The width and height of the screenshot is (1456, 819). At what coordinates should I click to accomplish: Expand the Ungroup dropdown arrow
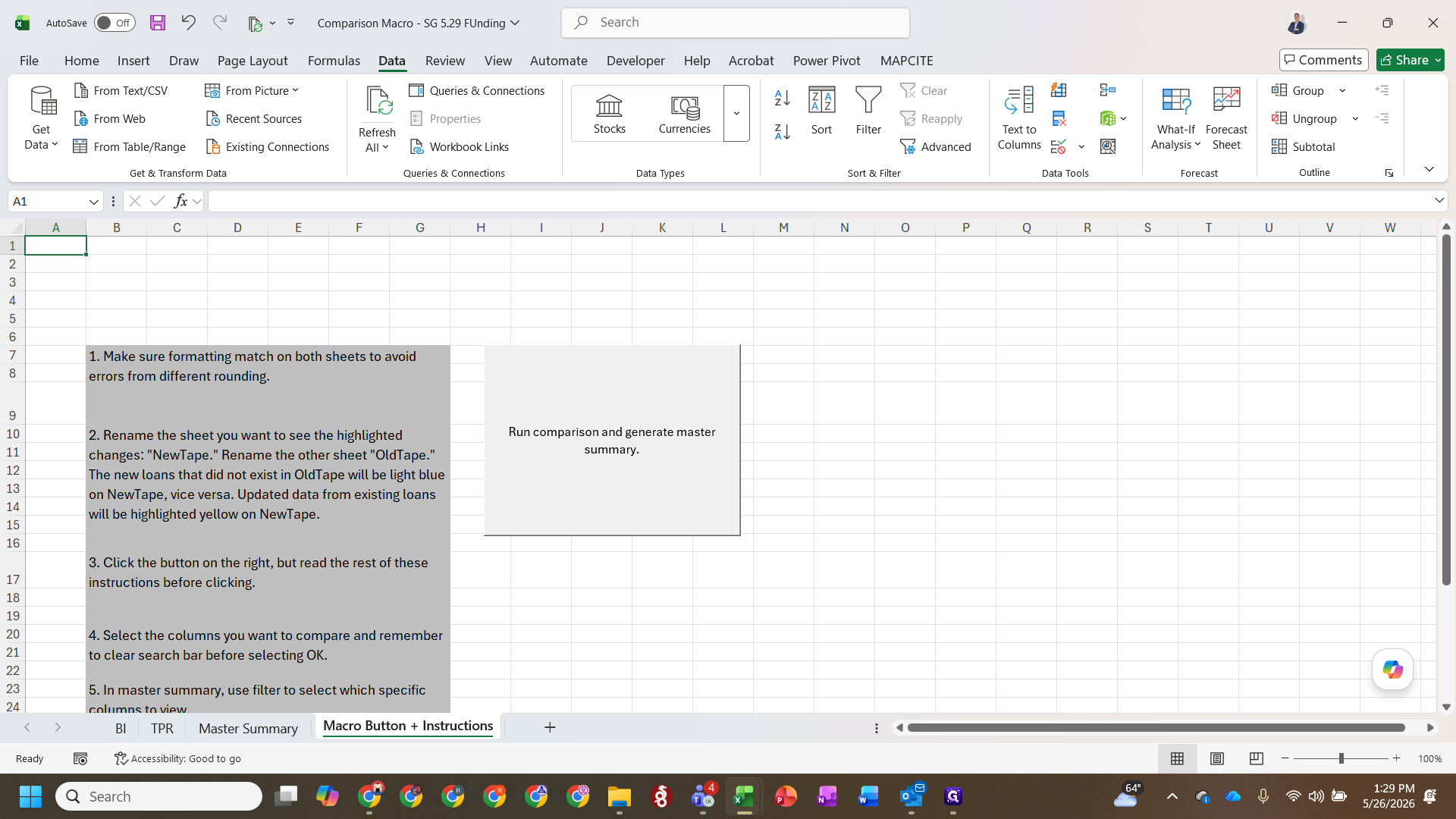pos(1355,119)
